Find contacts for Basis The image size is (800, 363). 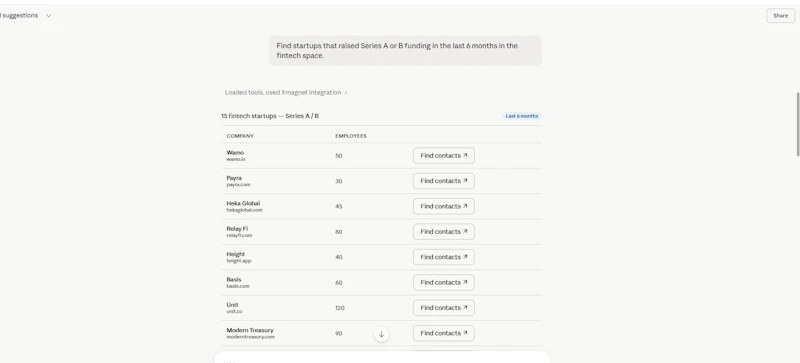click(x=443, y=282)
